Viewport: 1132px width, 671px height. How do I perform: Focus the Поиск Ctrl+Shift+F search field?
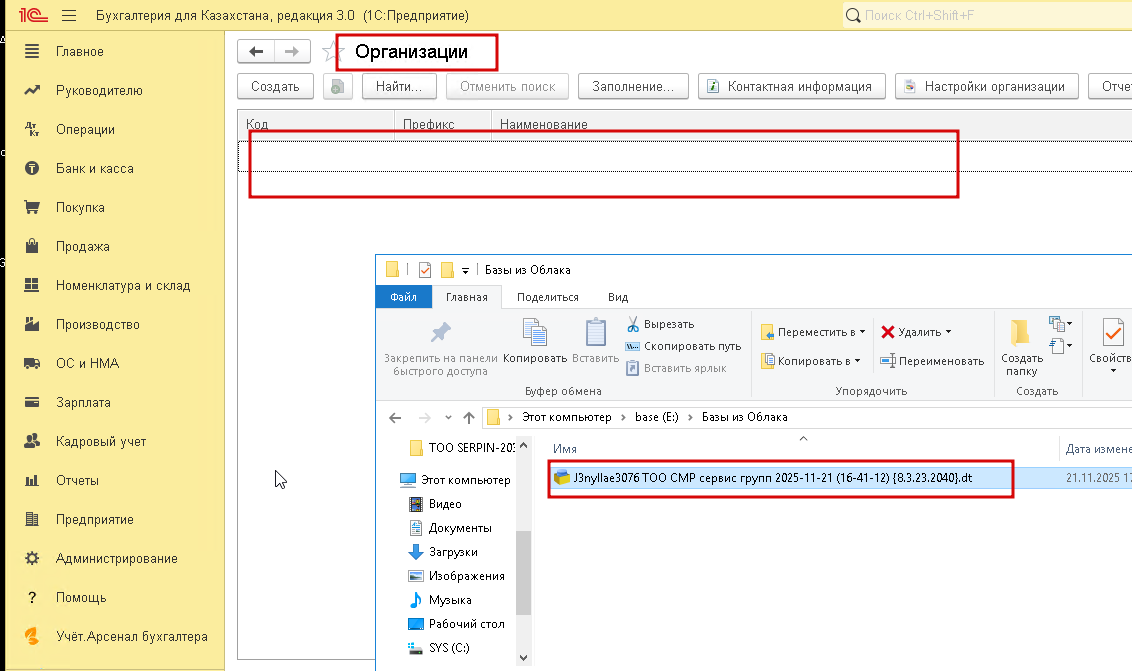point(987,15)
